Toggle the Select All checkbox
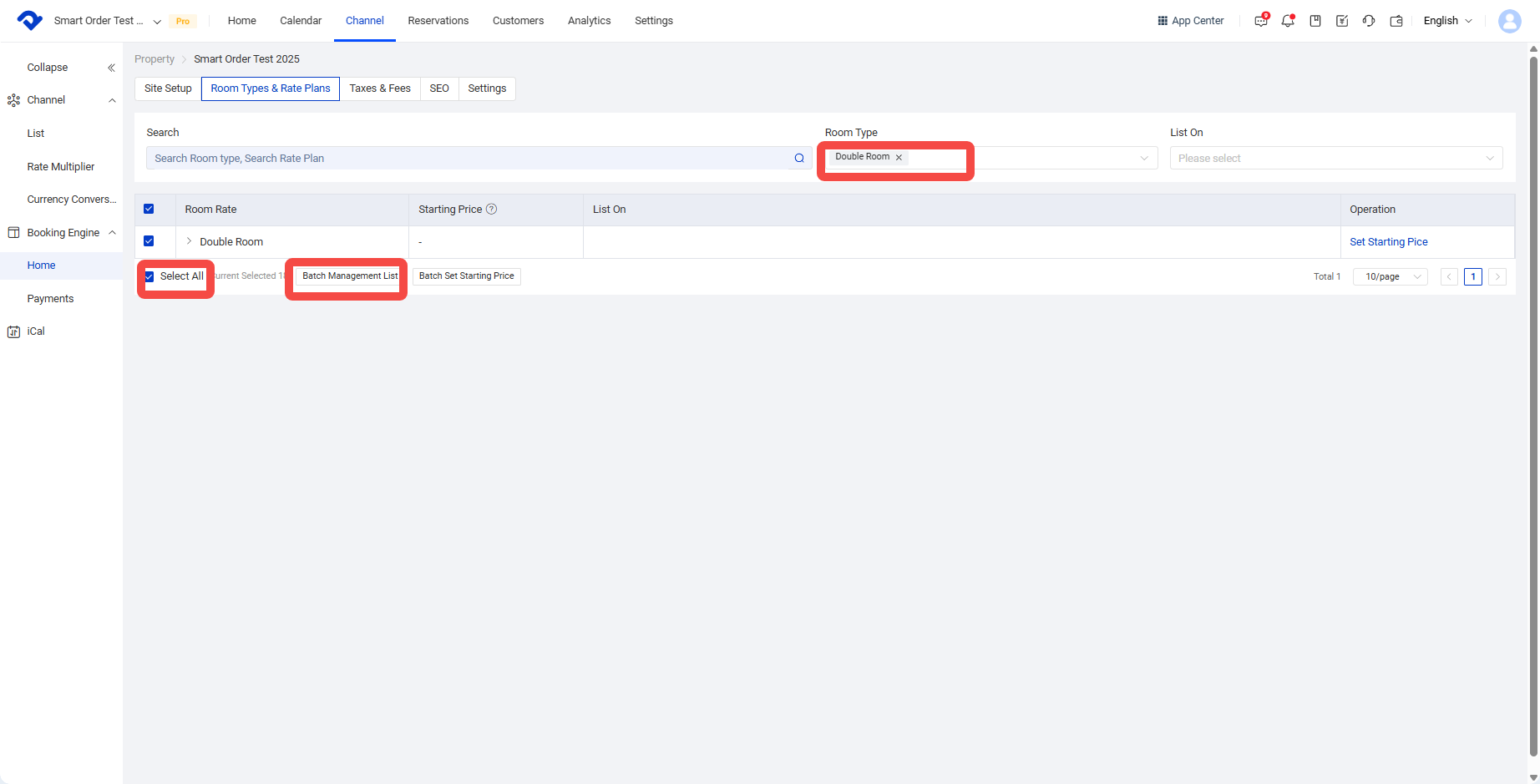1540x784 pixels. [149, 276]
